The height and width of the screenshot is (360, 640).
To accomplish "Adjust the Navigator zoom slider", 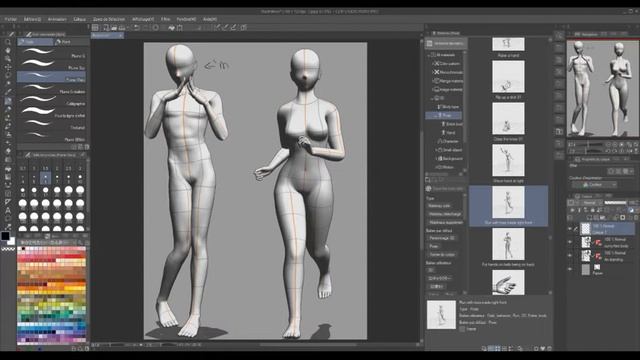I will click(x=588, y=144).
